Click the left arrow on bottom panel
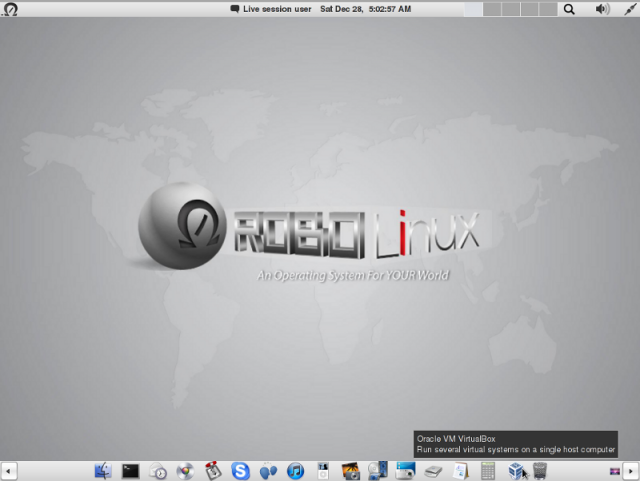The height and width of the screenshot is (481, 640). tap(9, 472)
